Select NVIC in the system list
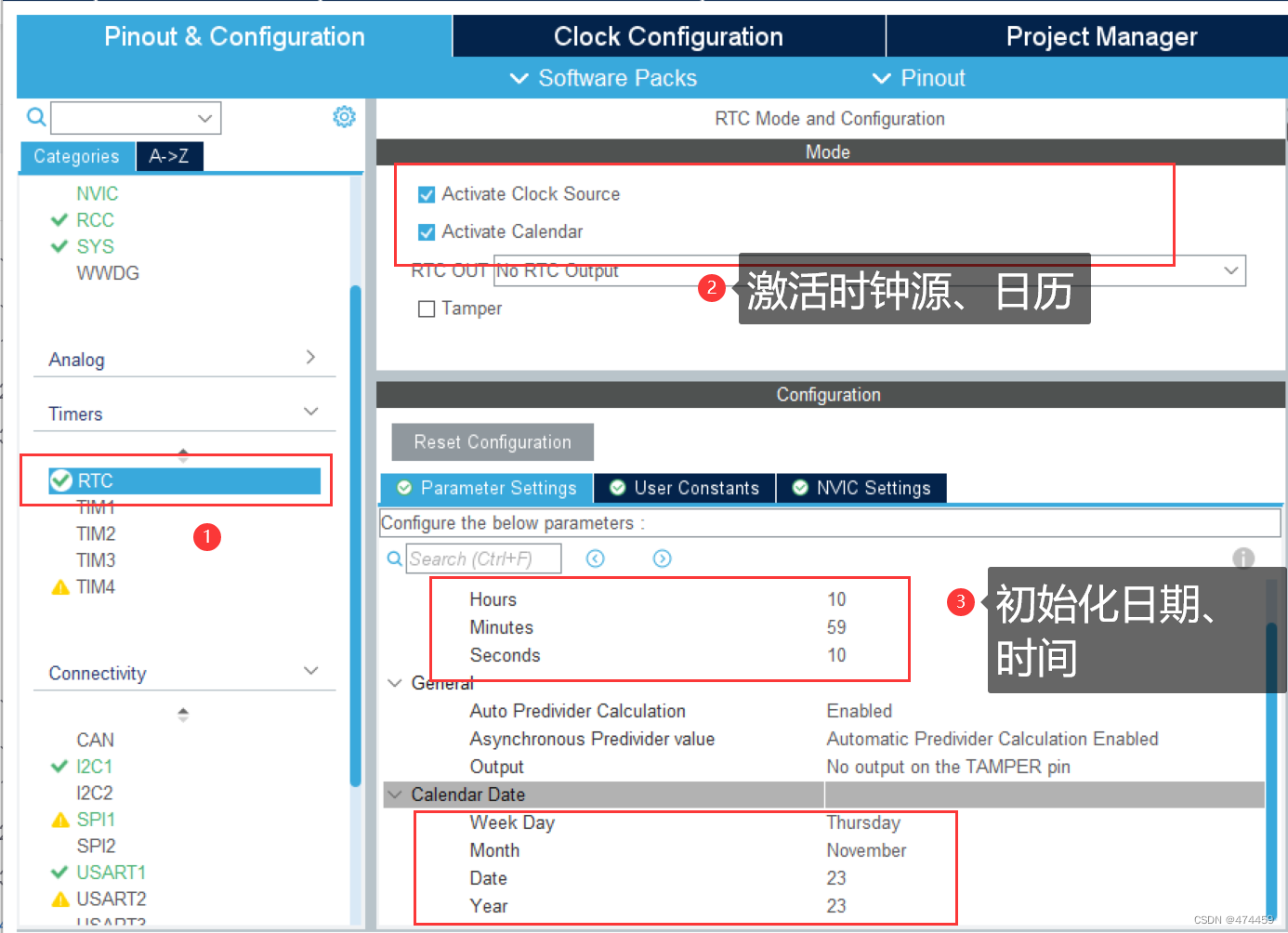This screenshot has width=1288, height=933. coord(98,193)
